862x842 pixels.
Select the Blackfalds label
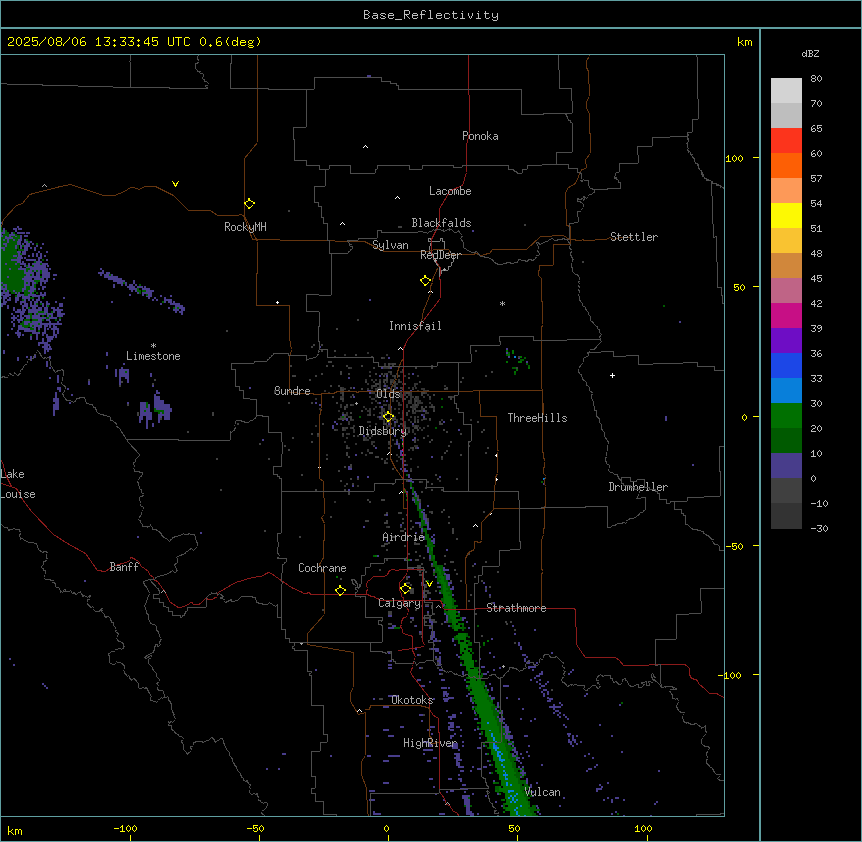pos(441,223)
